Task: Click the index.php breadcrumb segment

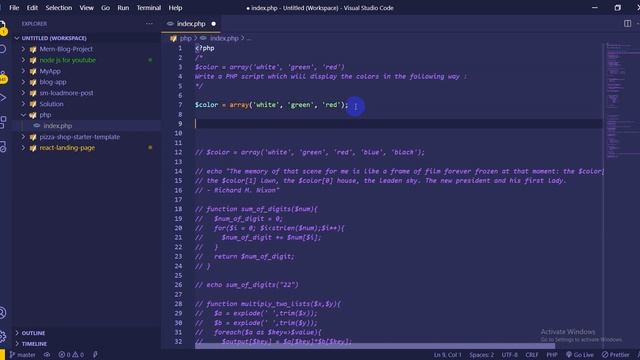Action: pyautogui.click(x=224, y=38)
